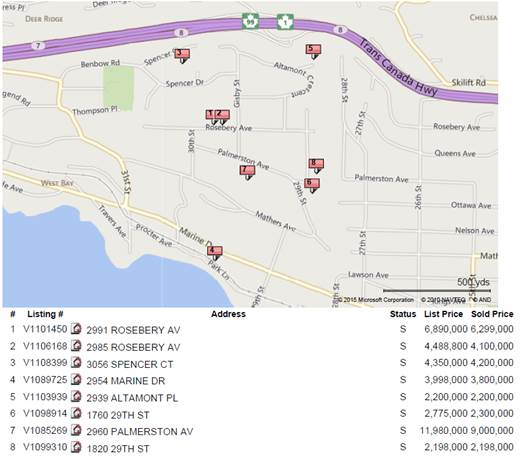Open house icon for 2954 Marine Dr
The width and height of the screenshot is (521, 456).
pos(76,379)
